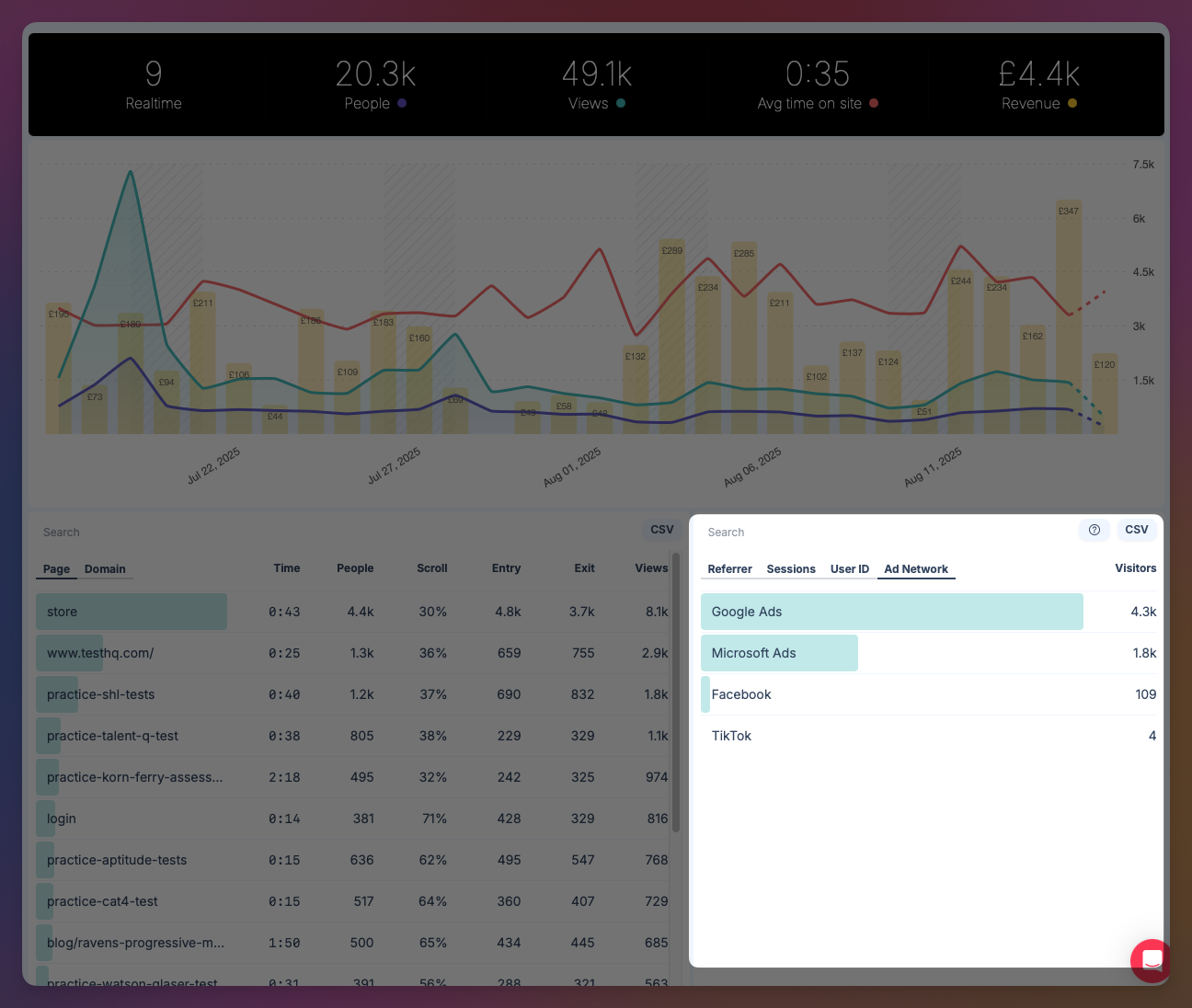Open the Referrer tab
The width and height of the screenshot is (1192, 1008).
tap(729, 568)
